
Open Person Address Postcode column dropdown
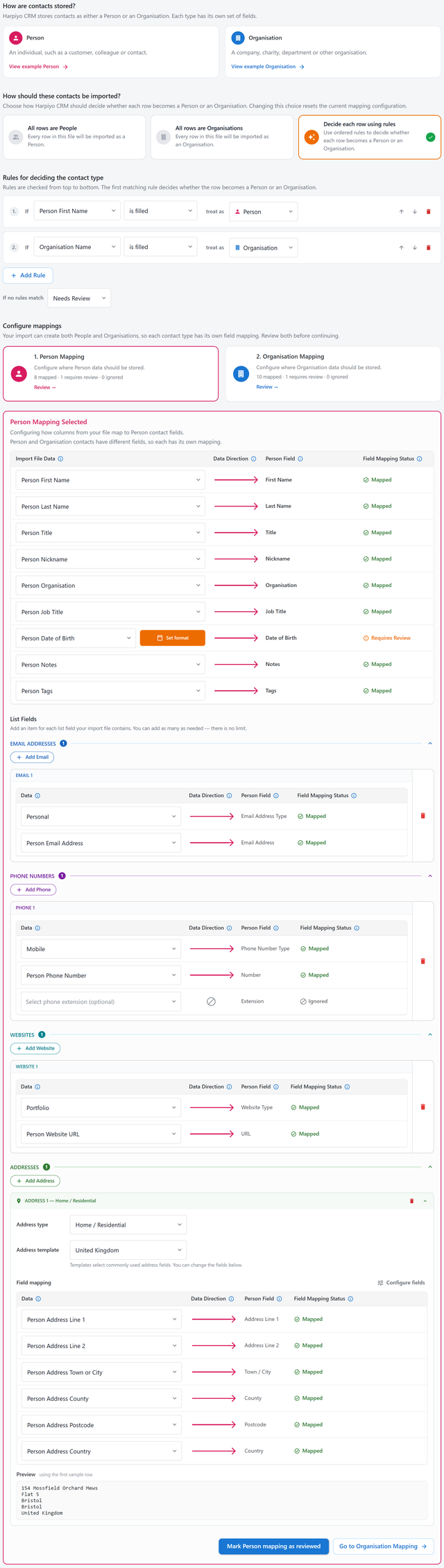click(x=101, y=1425)
